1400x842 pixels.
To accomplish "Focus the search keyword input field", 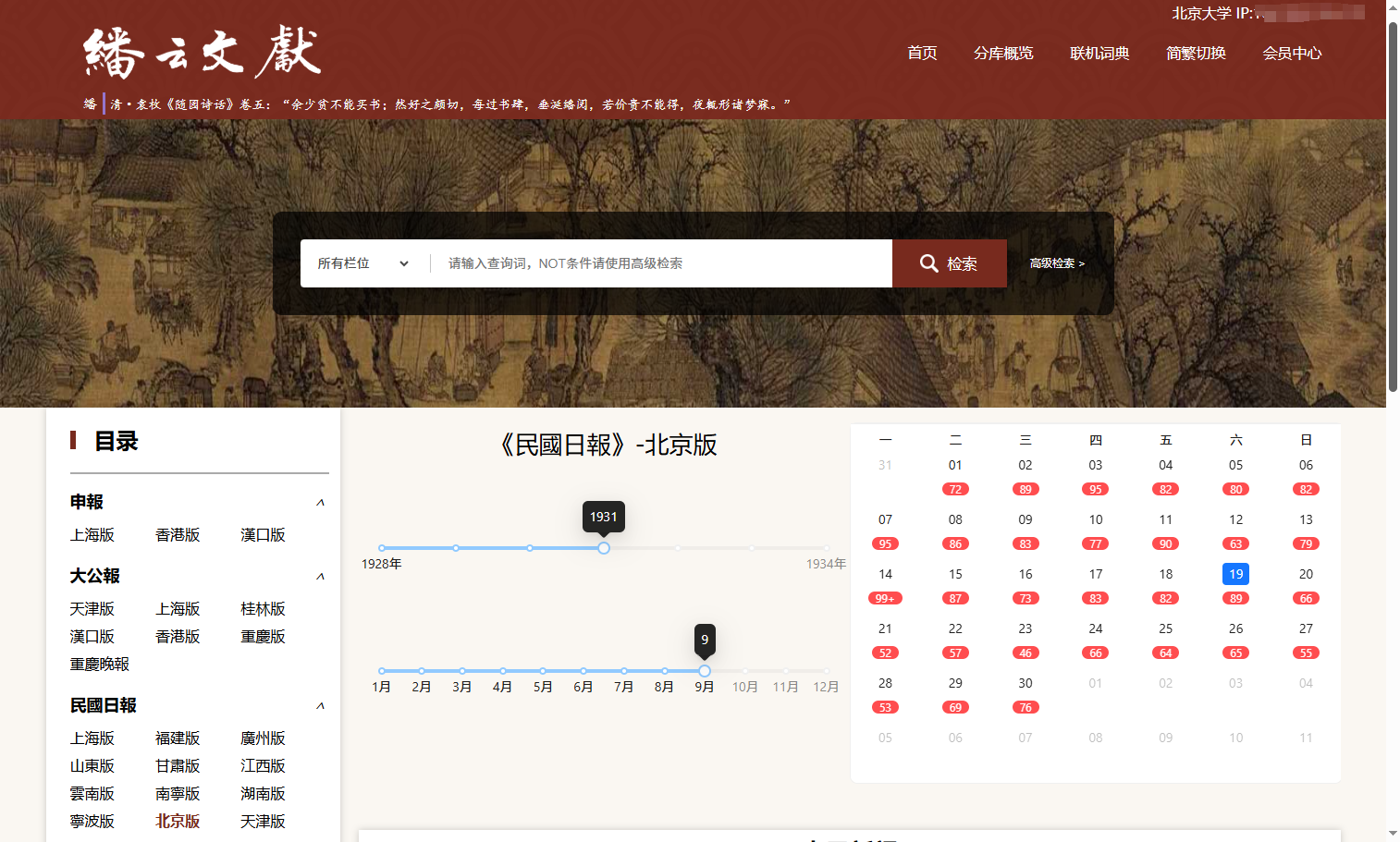I will (661, 263).
